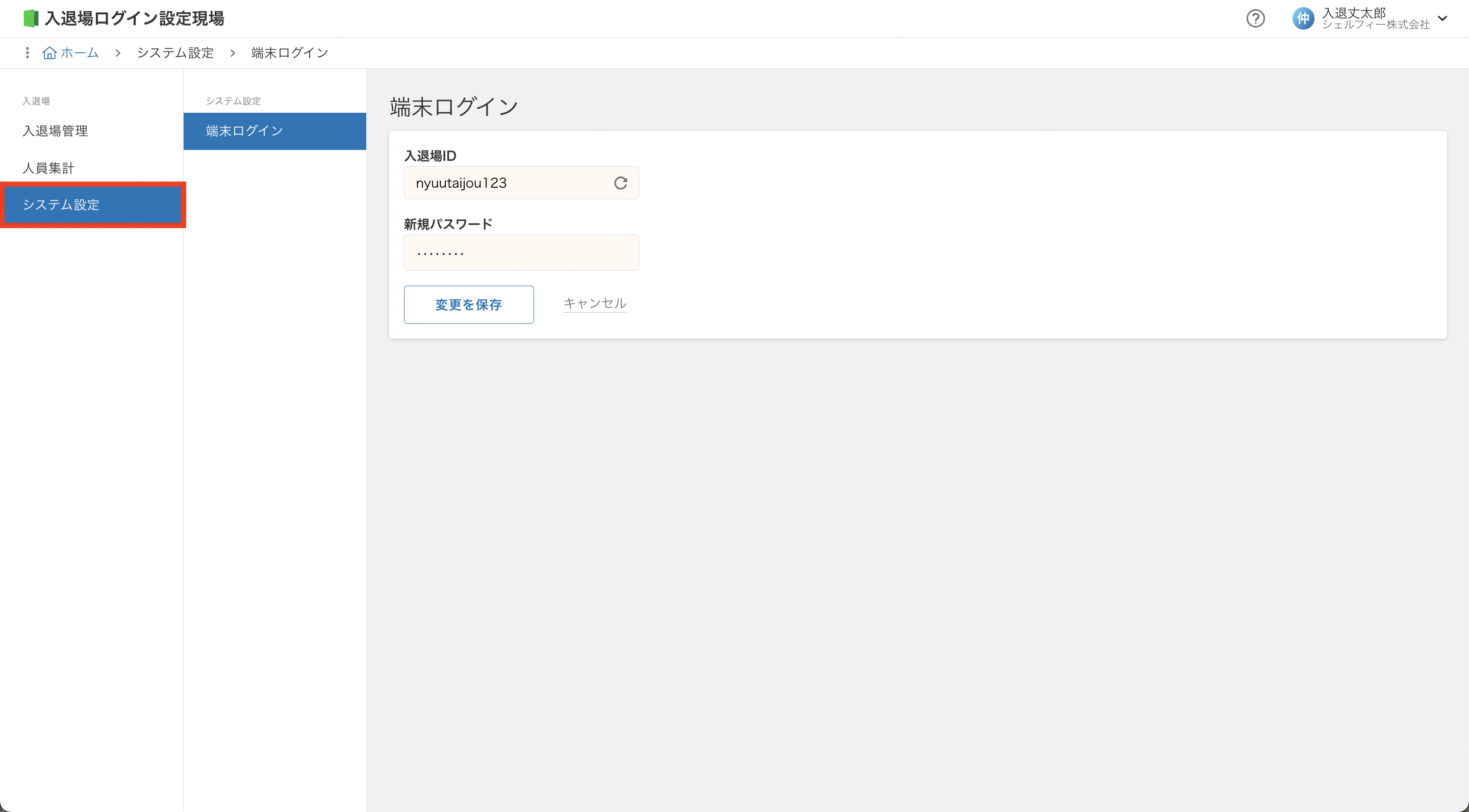Viewport: 1469px width, 812px height.
Task: Click the 入退場ID input field
Action: 508,183
